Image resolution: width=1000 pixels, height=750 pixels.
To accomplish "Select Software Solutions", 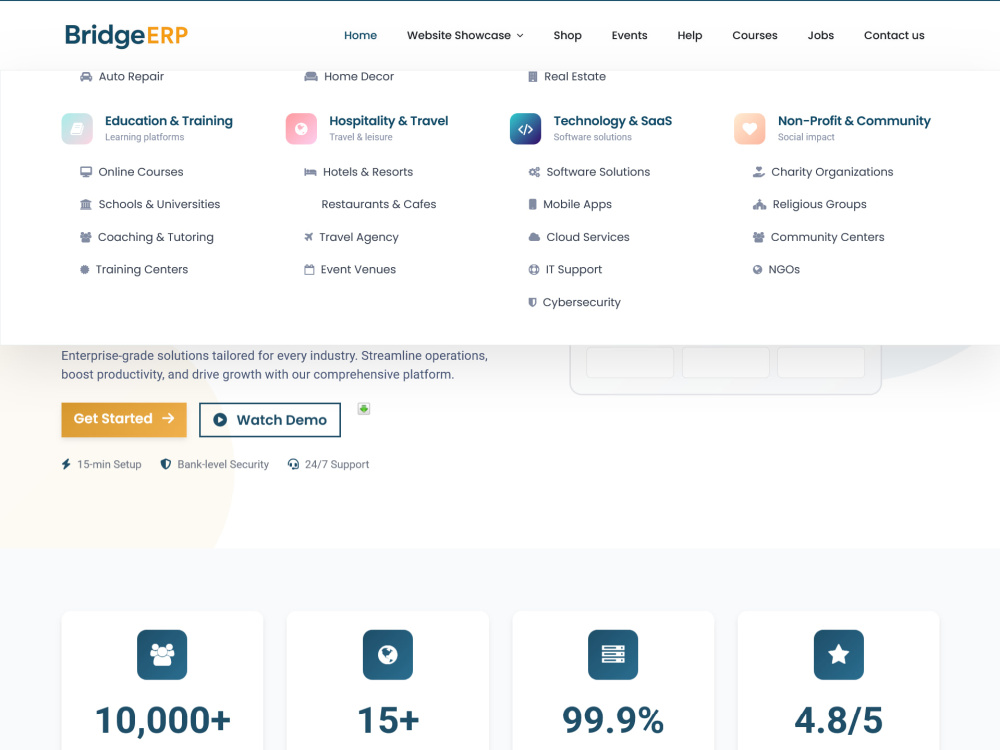I will 598,172.
